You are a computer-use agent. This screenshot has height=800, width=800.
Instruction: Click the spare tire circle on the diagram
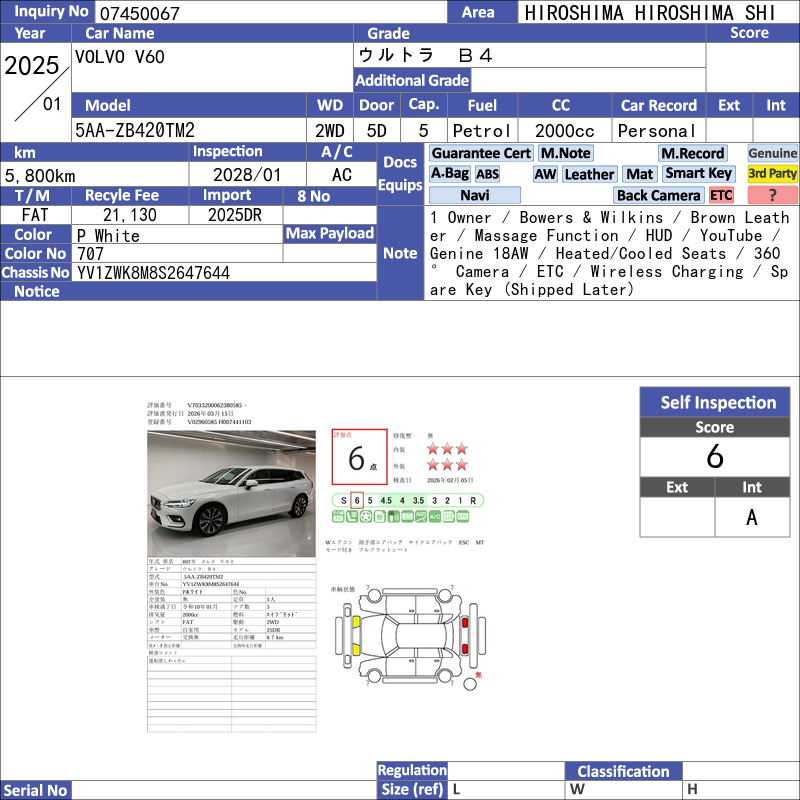click(469, 684)
